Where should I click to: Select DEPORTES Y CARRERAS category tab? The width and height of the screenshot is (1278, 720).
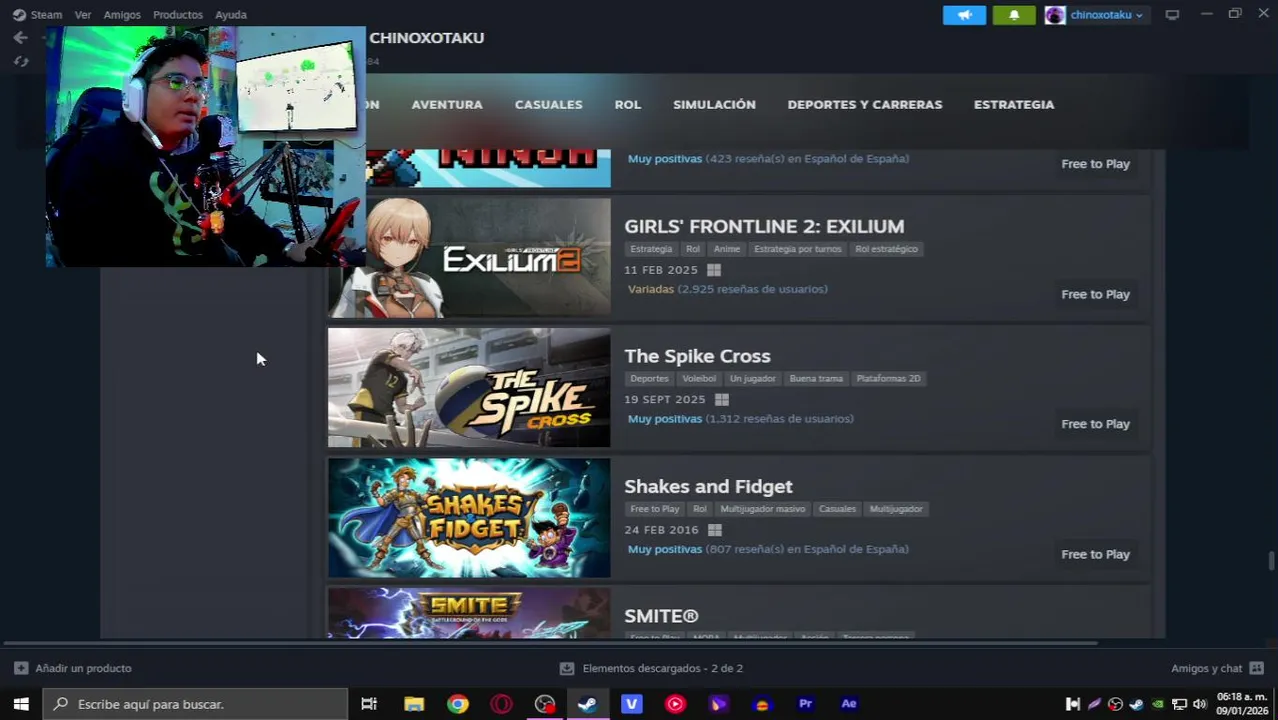click(x=865, y=104)
